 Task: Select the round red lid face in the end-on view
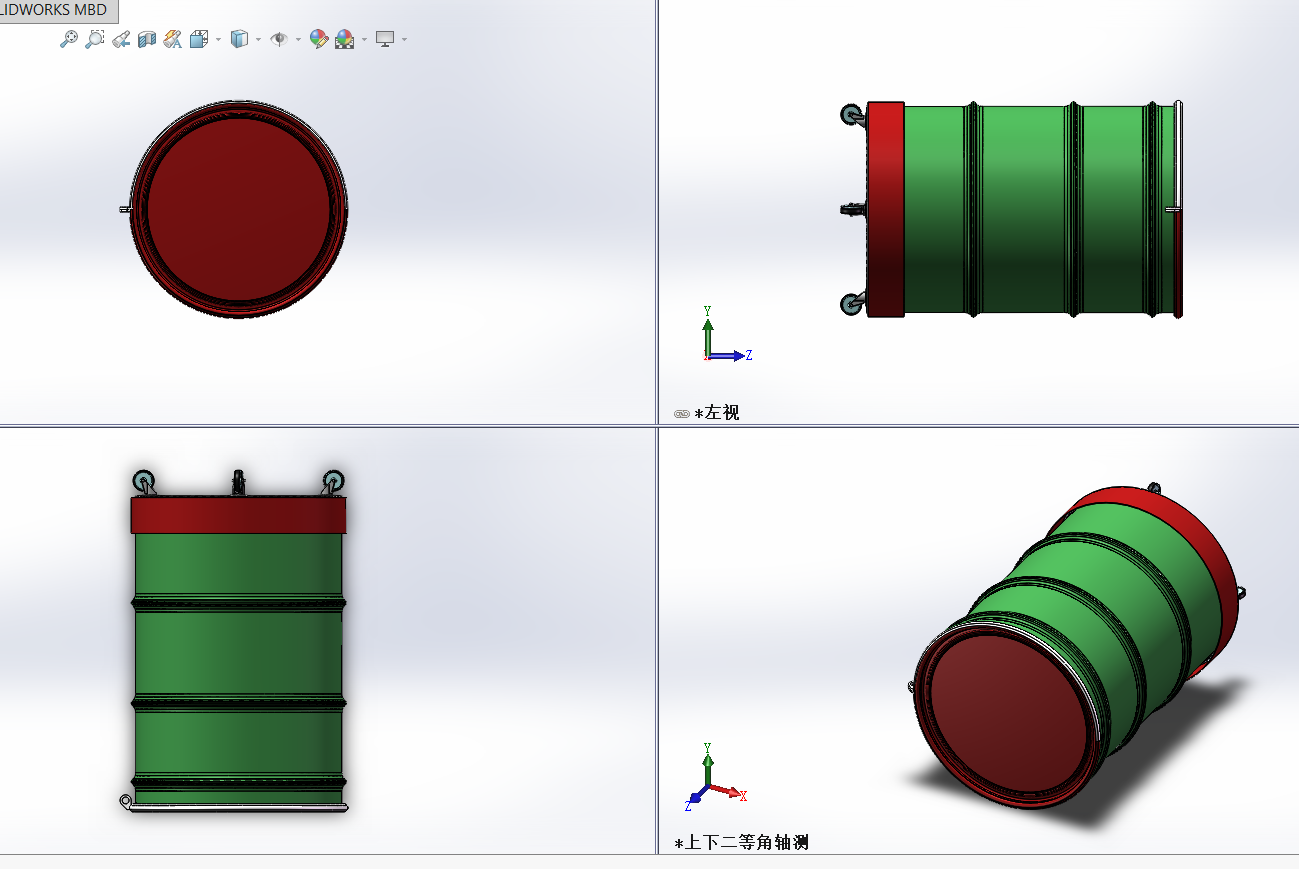(x=239, y=210)
